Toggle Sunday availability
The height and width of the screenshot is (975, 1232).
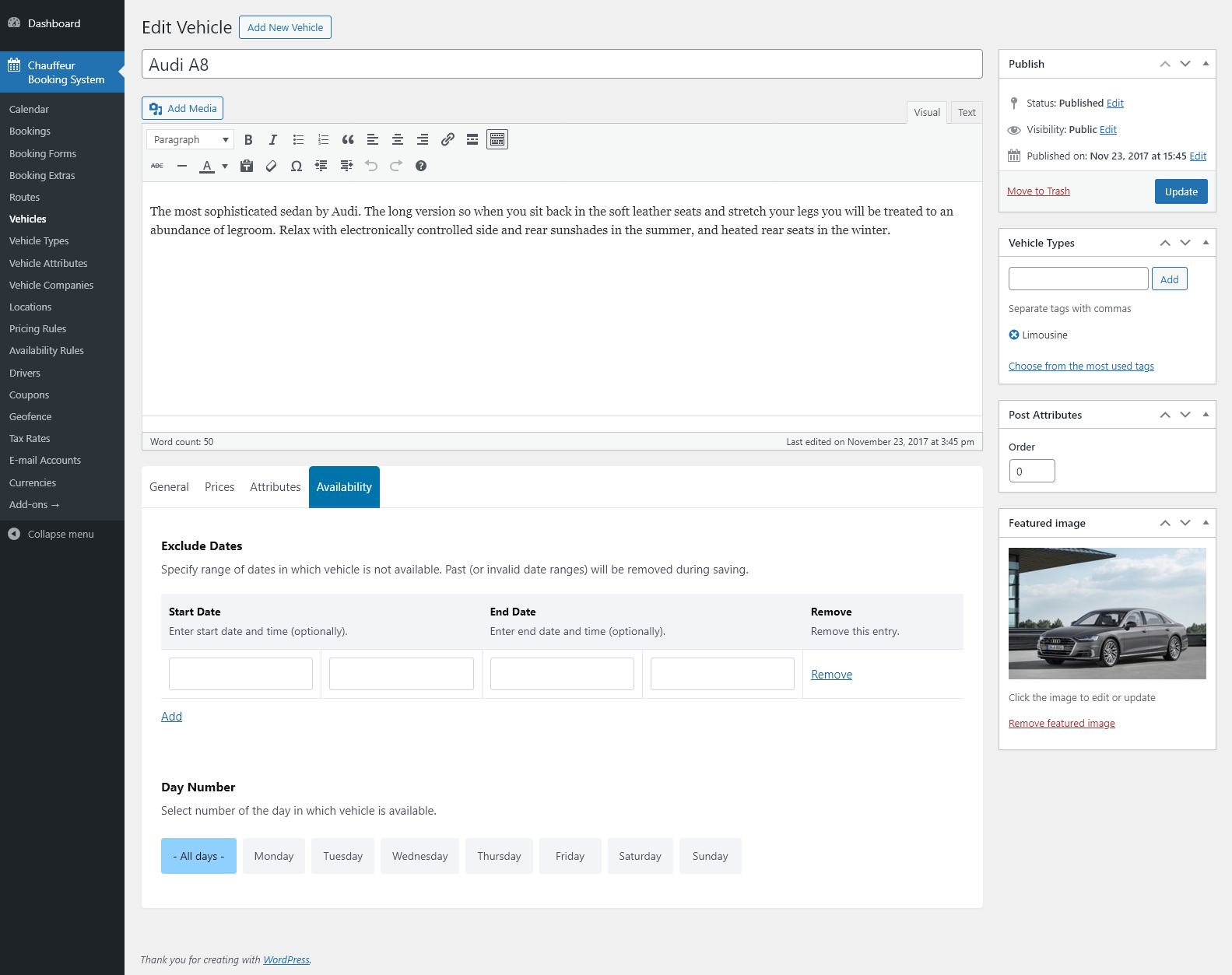tap(711, 856)
